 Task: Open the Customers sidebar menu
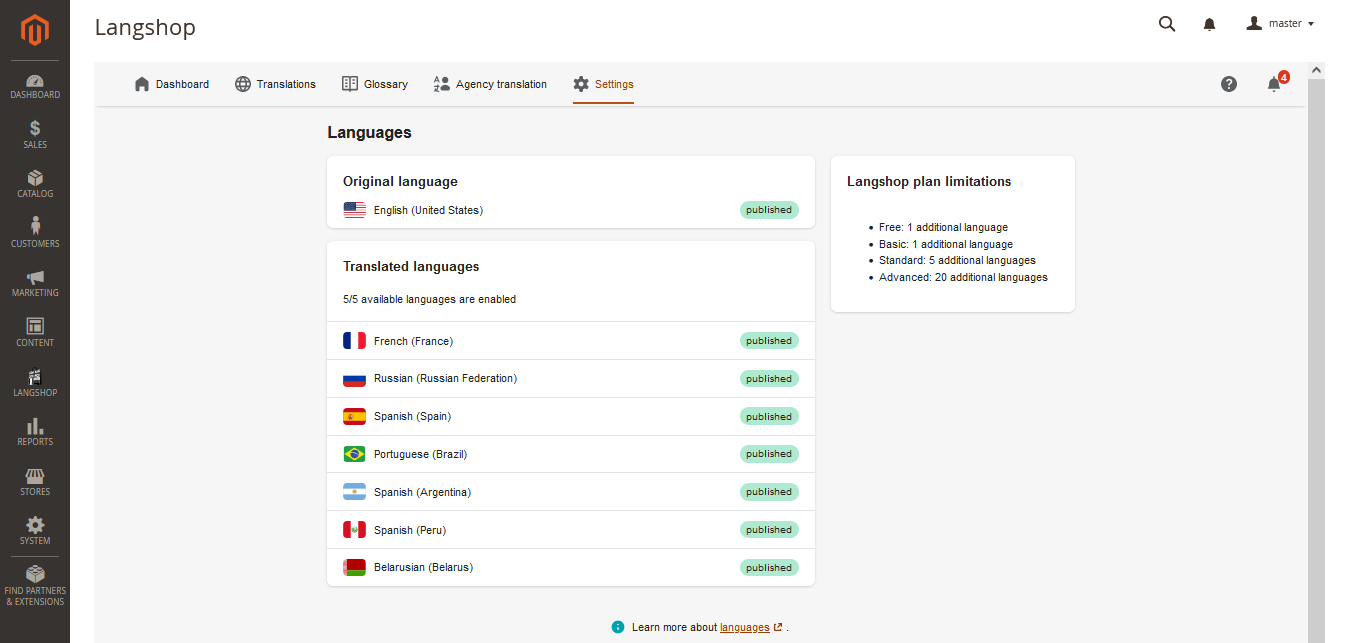(35, 233)
